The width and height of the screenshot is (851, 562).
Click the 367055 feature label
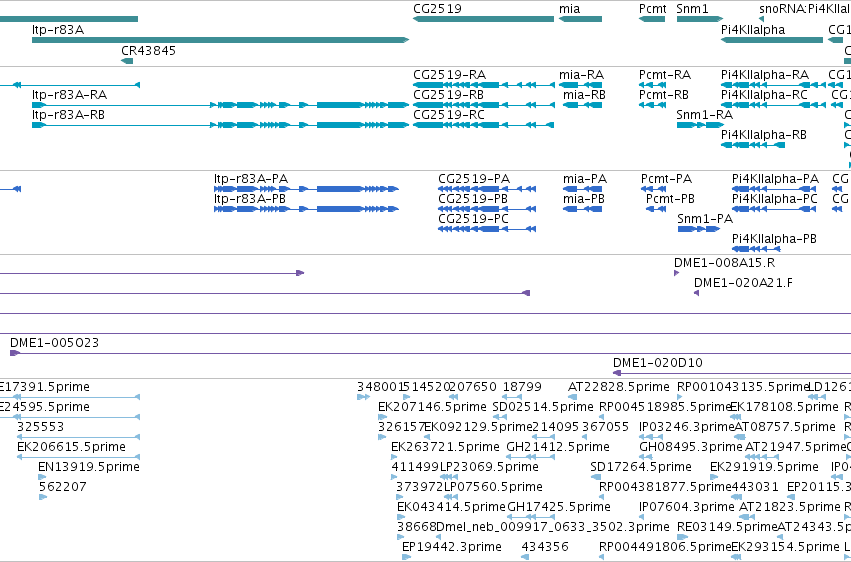pos(606,427)
